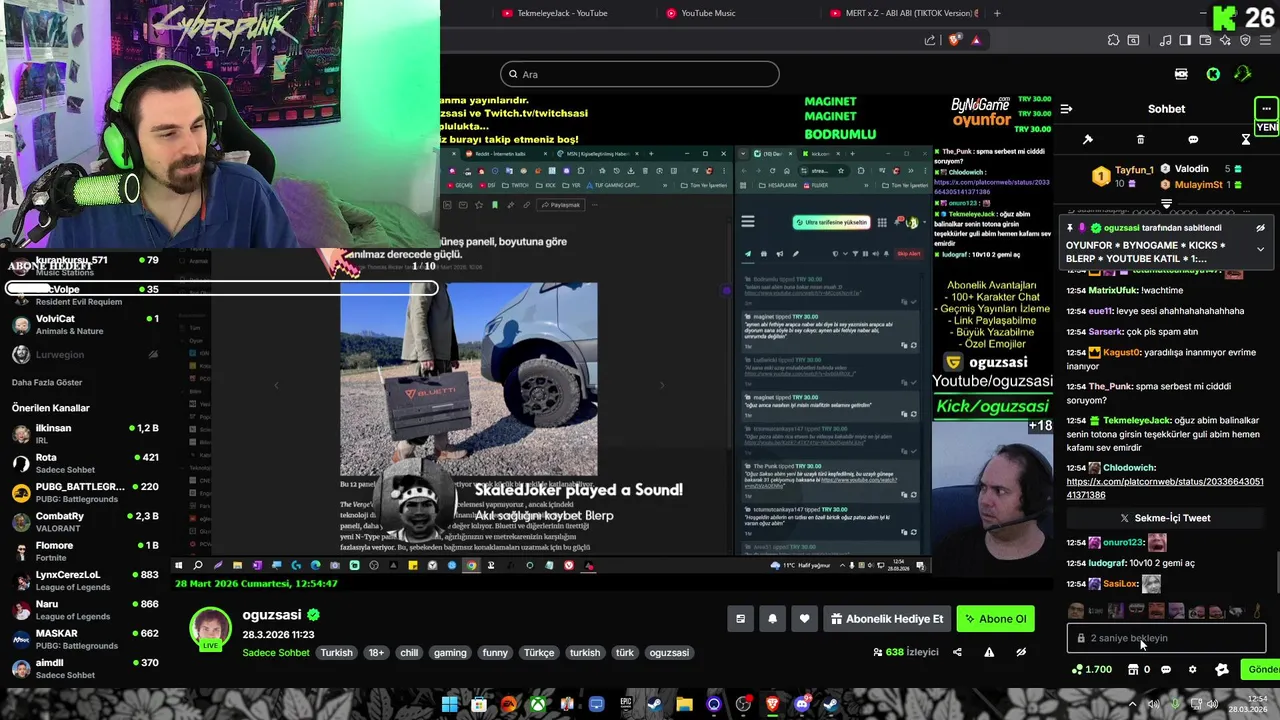The height and width of the screenshot is (720, 1280).
Task: Click Abonelik Hediye Et gift button
Action: (x=886, y=619)
